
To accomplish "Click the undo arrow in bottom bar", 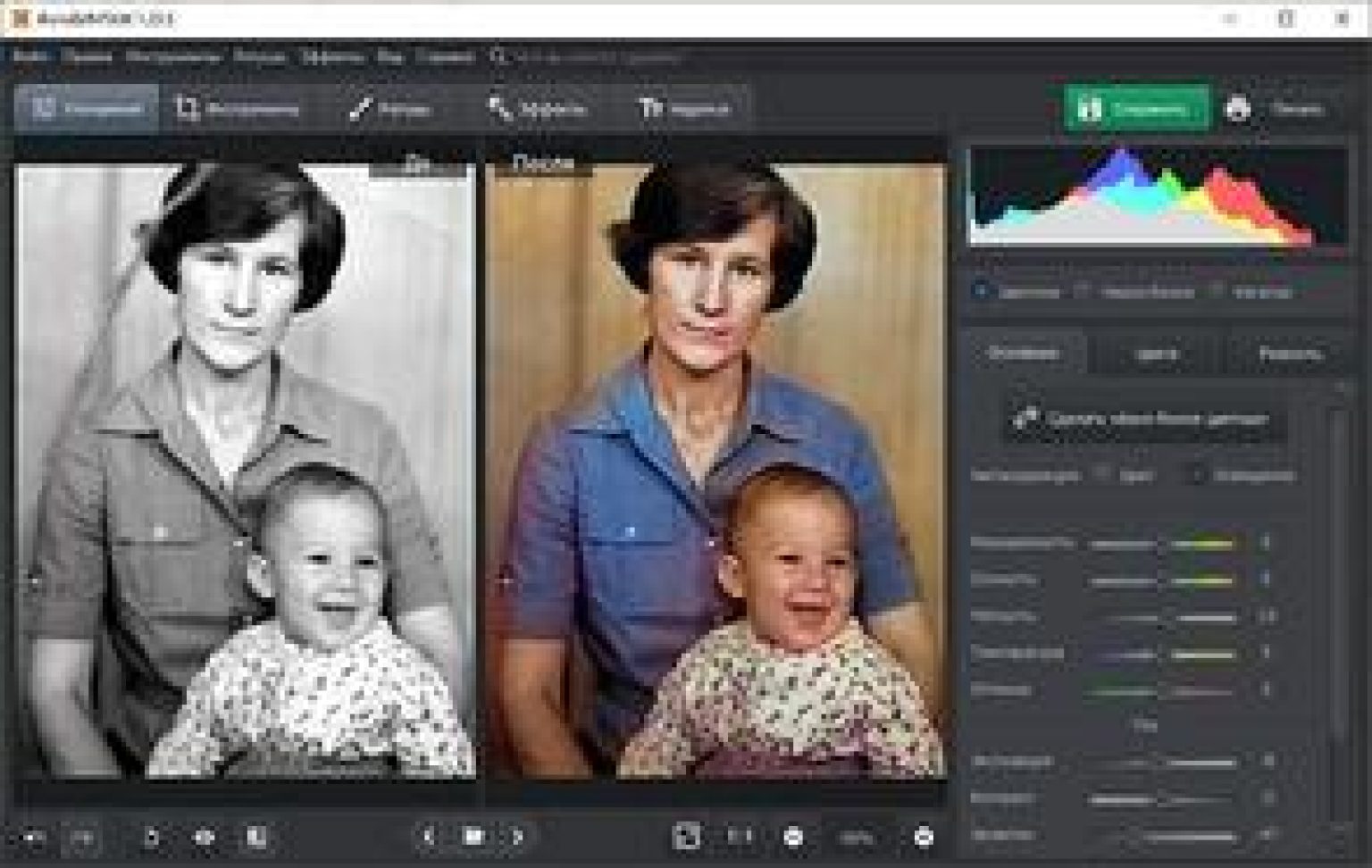I will 35,837.
